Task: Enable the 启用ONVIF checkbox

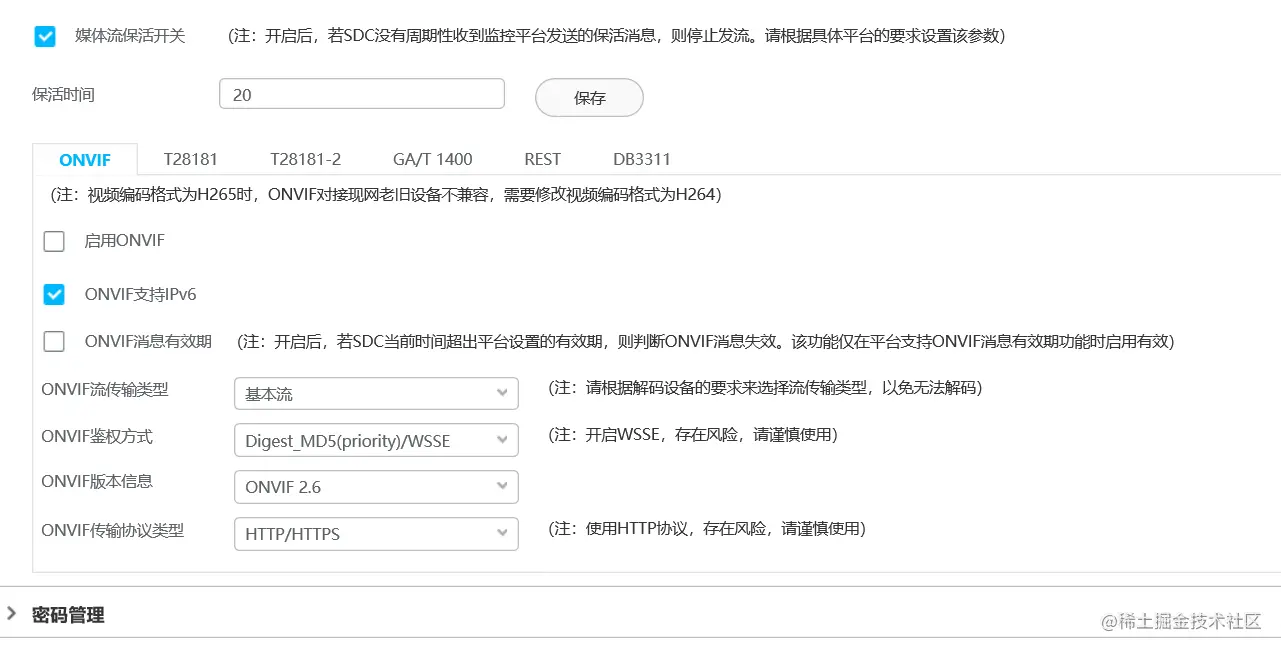Action: [x=54, y=241]
